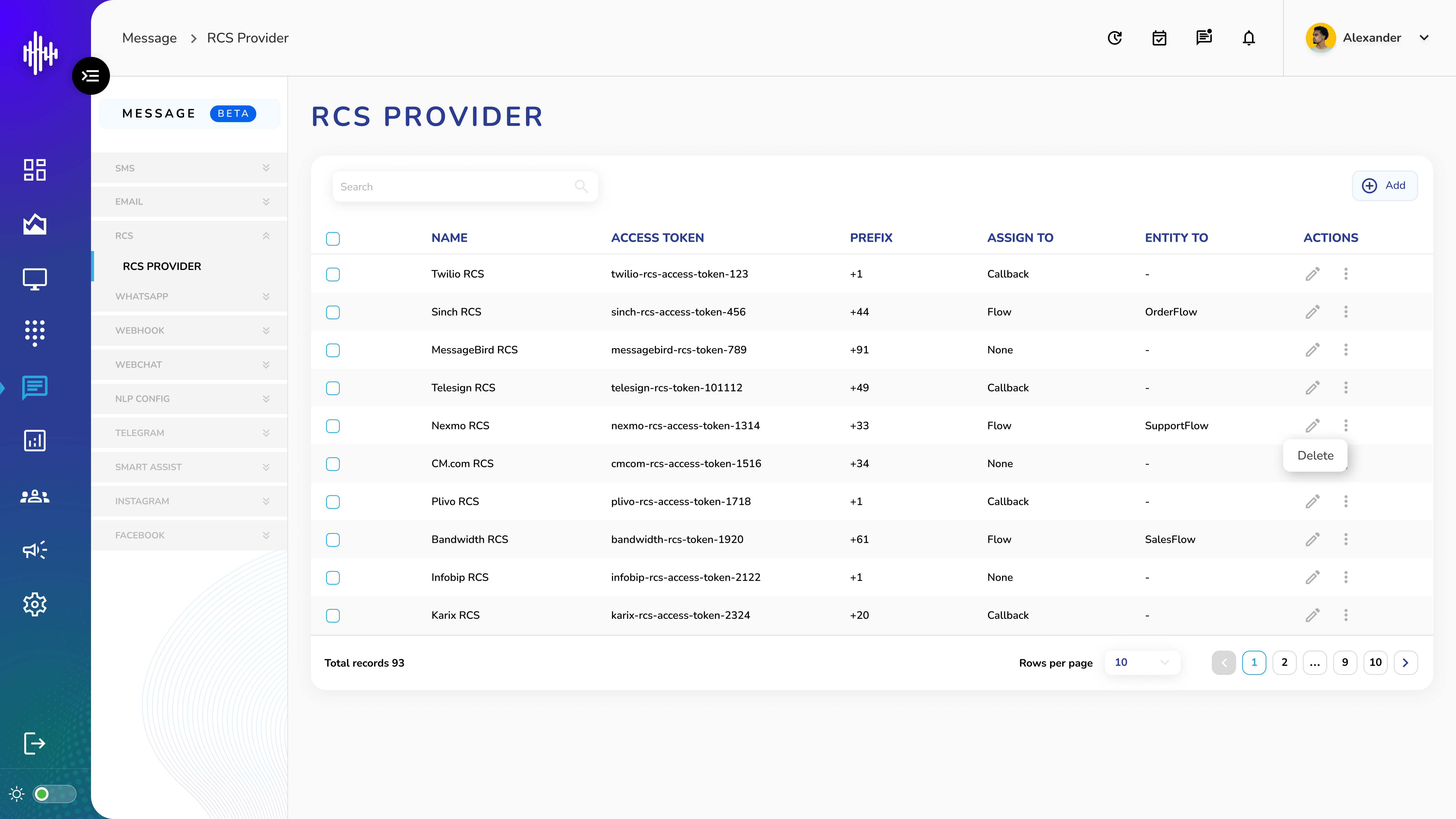This screenshot has height=819, width=1456.
Task: Open more options for Telesign RCS
Action: coord(1346,387)
